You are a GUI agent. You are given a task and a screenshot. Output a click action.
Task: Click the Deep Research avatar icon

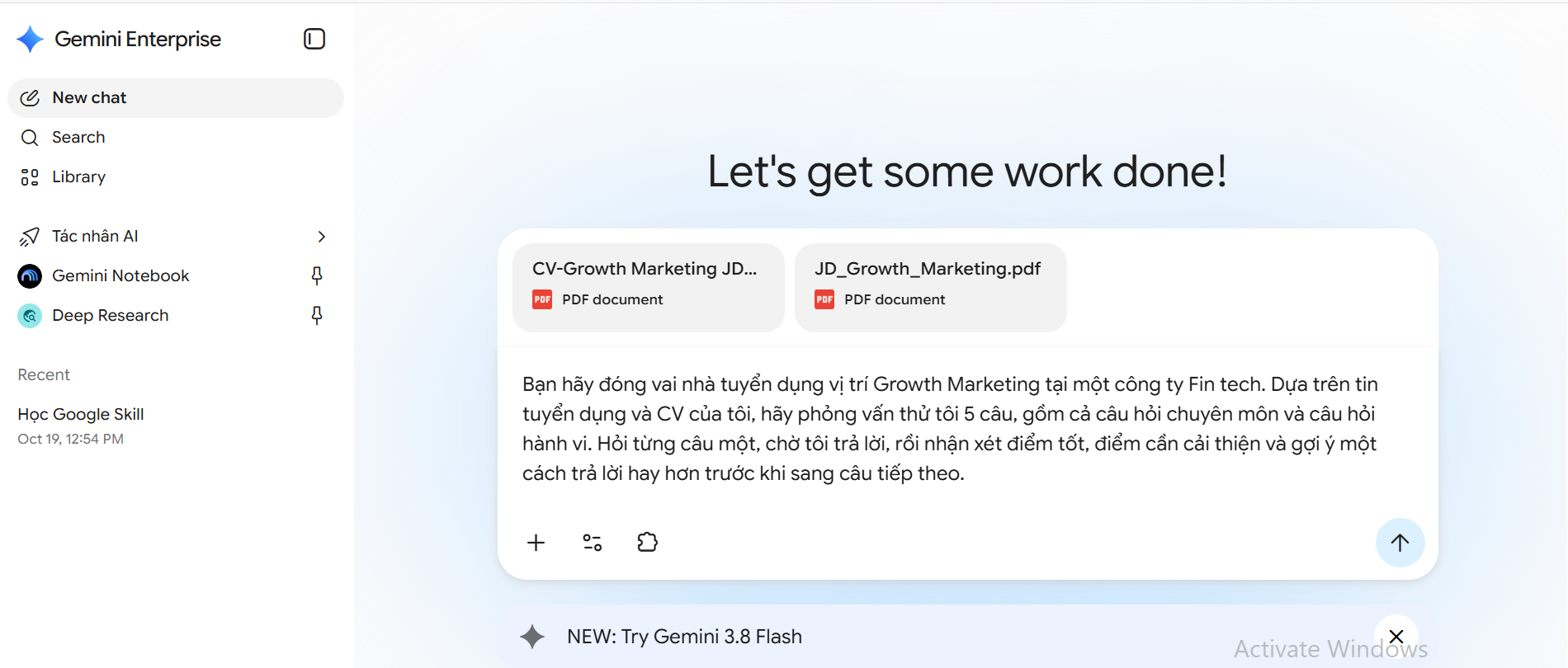[x=30, y=316]
